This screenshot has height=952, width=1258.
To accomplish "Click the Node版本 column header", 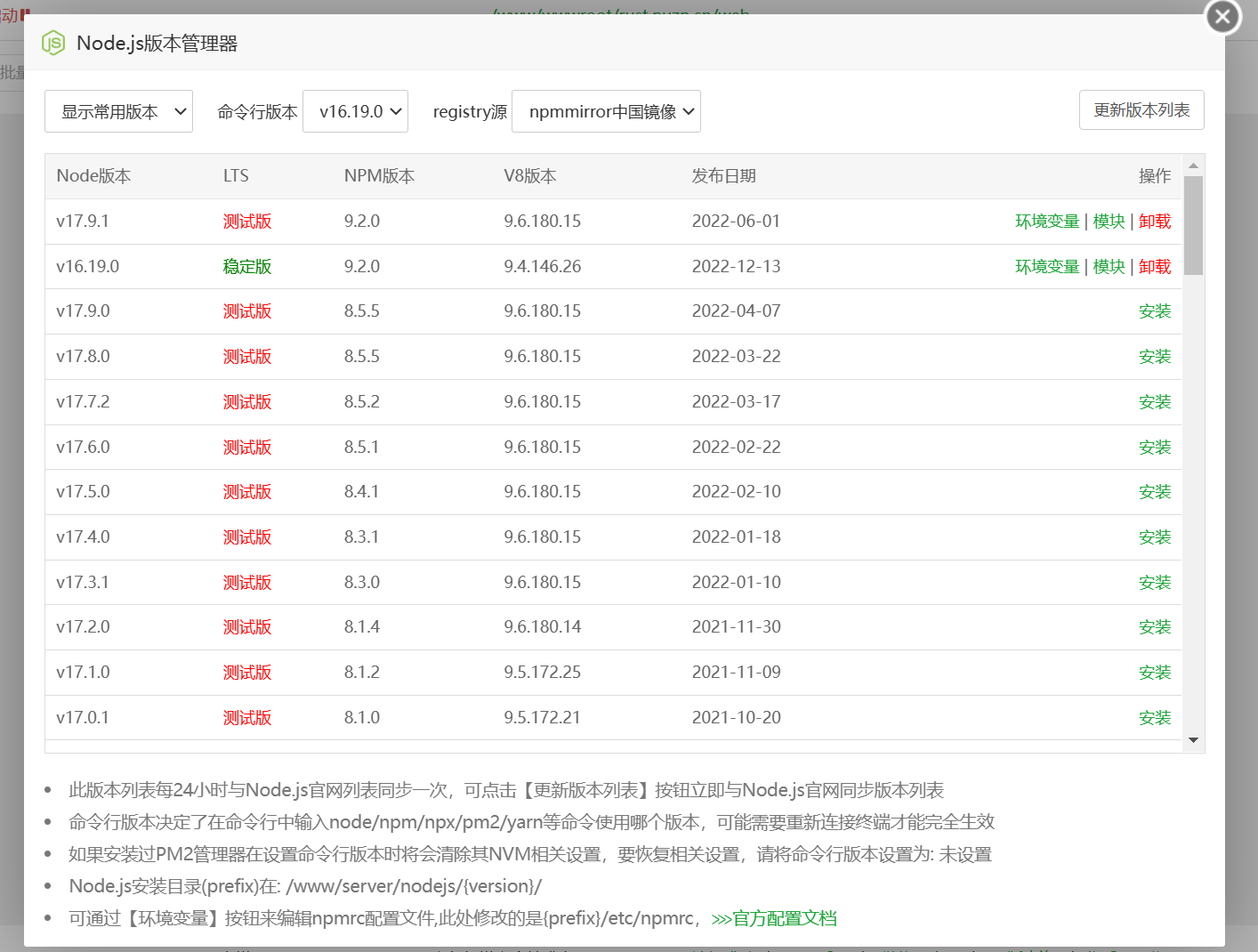I will (x=93, y=176).
